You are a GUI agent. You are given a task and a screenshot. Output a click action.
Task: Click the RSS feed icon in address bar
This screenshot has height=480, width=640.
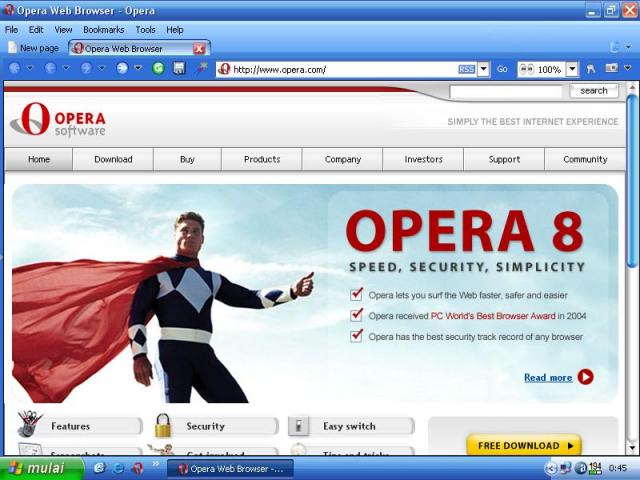point(466,69)
